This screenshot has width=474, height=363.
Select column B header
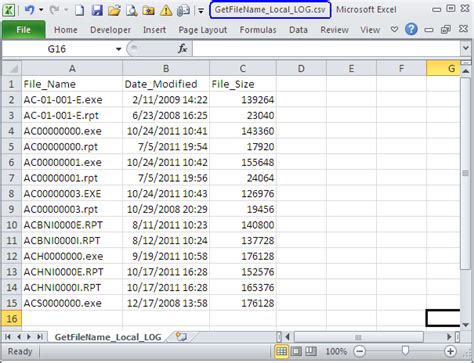166,69
